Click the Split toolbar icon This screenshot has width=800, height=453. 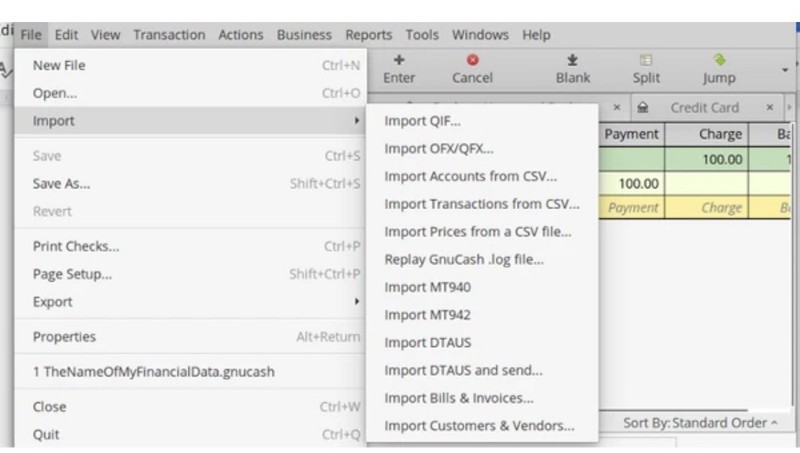[646, 60]
